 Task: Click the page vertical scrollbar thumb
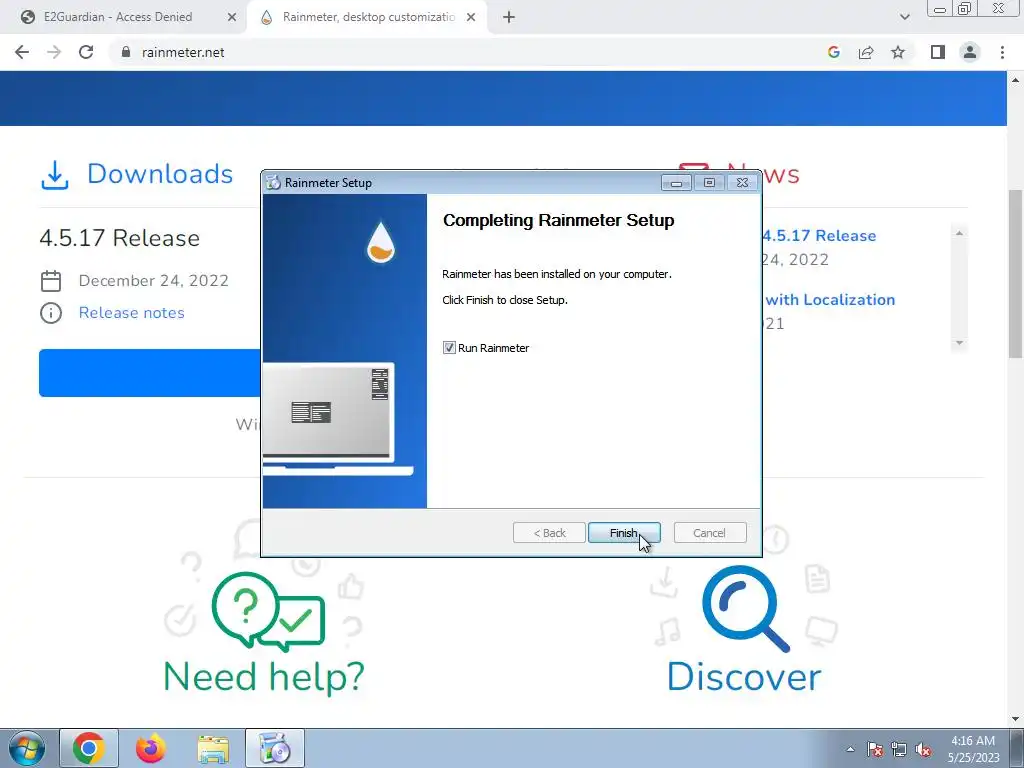pos(1015,273)
